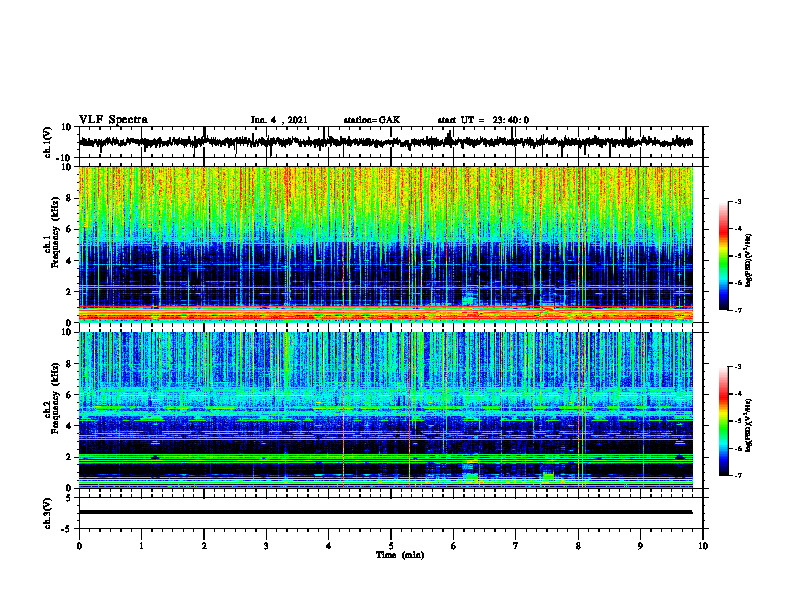Click the time axis tick label "4"
This screenshot has height=612, width=792.
coord(329,546)
